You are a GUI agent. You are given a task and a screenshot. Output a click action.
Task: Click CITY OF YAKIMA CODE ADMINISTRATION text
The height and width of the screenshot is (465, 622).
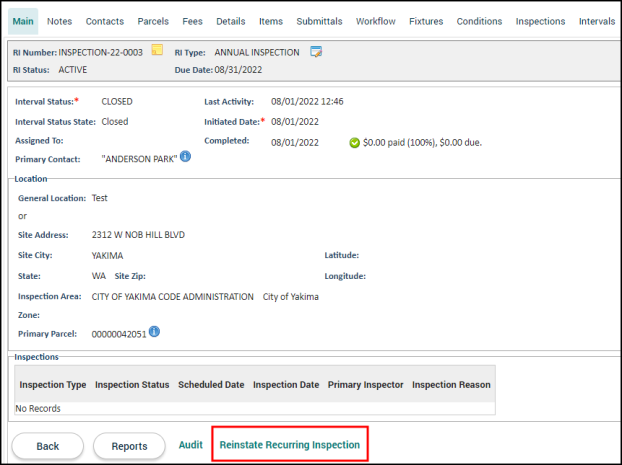(x=173, y=297)
